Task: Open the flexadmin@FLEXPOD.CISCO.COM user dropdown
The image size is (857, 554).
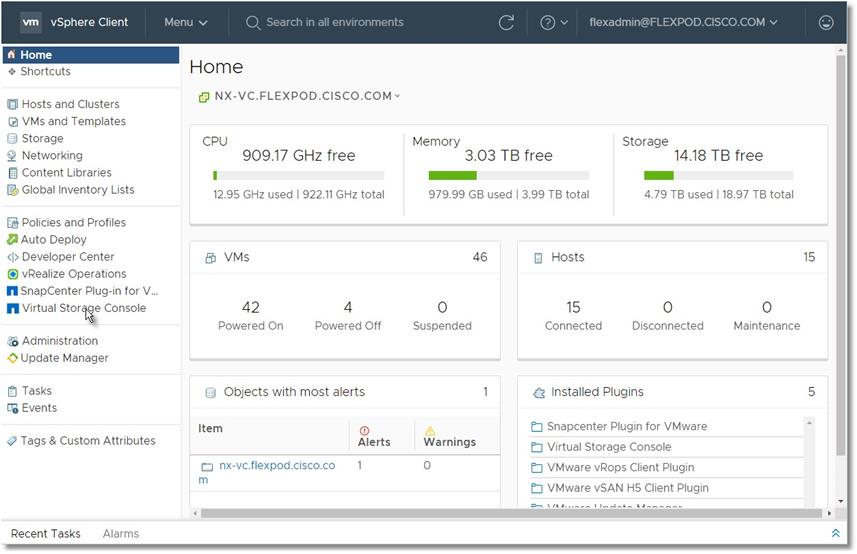Action: click(x=683, y=22)
